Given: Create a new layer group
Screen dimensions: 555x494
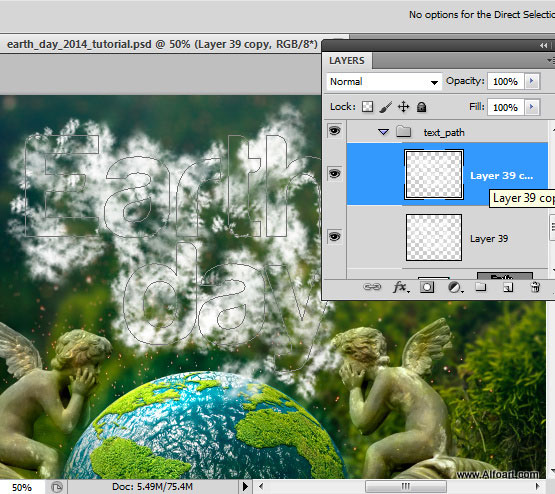Looking at the screenshot, I should click(x=480, y=287).
